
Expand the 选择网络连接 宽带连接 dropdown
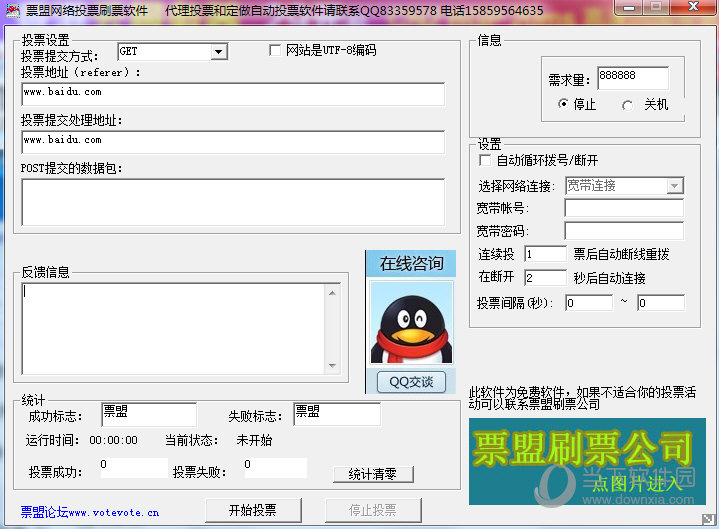[675, 186]
